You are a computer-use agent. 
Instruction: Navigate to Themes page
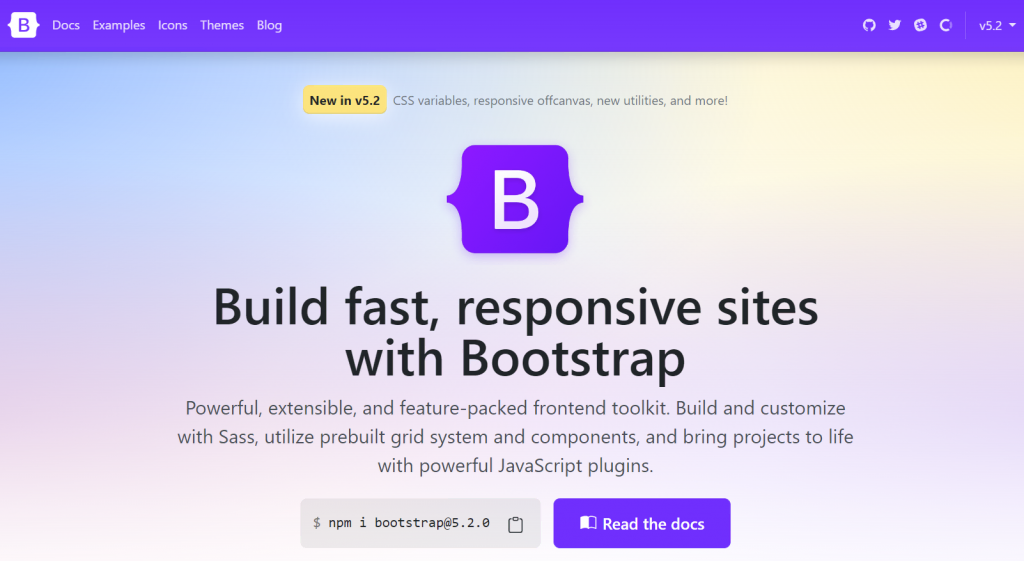[222, 25]
